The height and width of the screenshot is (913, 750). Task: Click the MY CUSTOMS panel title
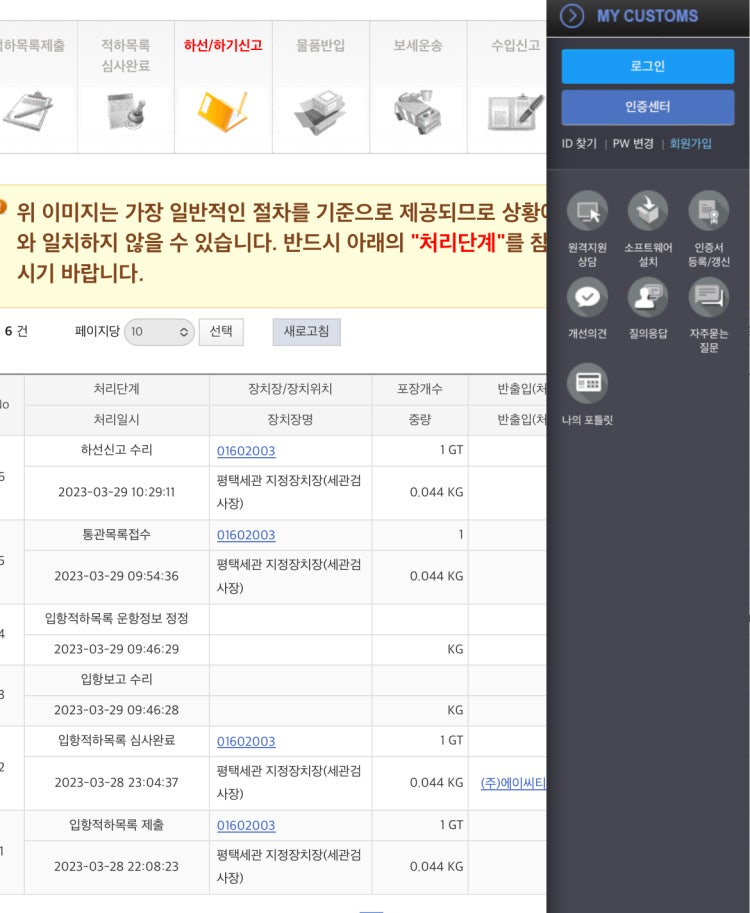click(x=648, y=16)
